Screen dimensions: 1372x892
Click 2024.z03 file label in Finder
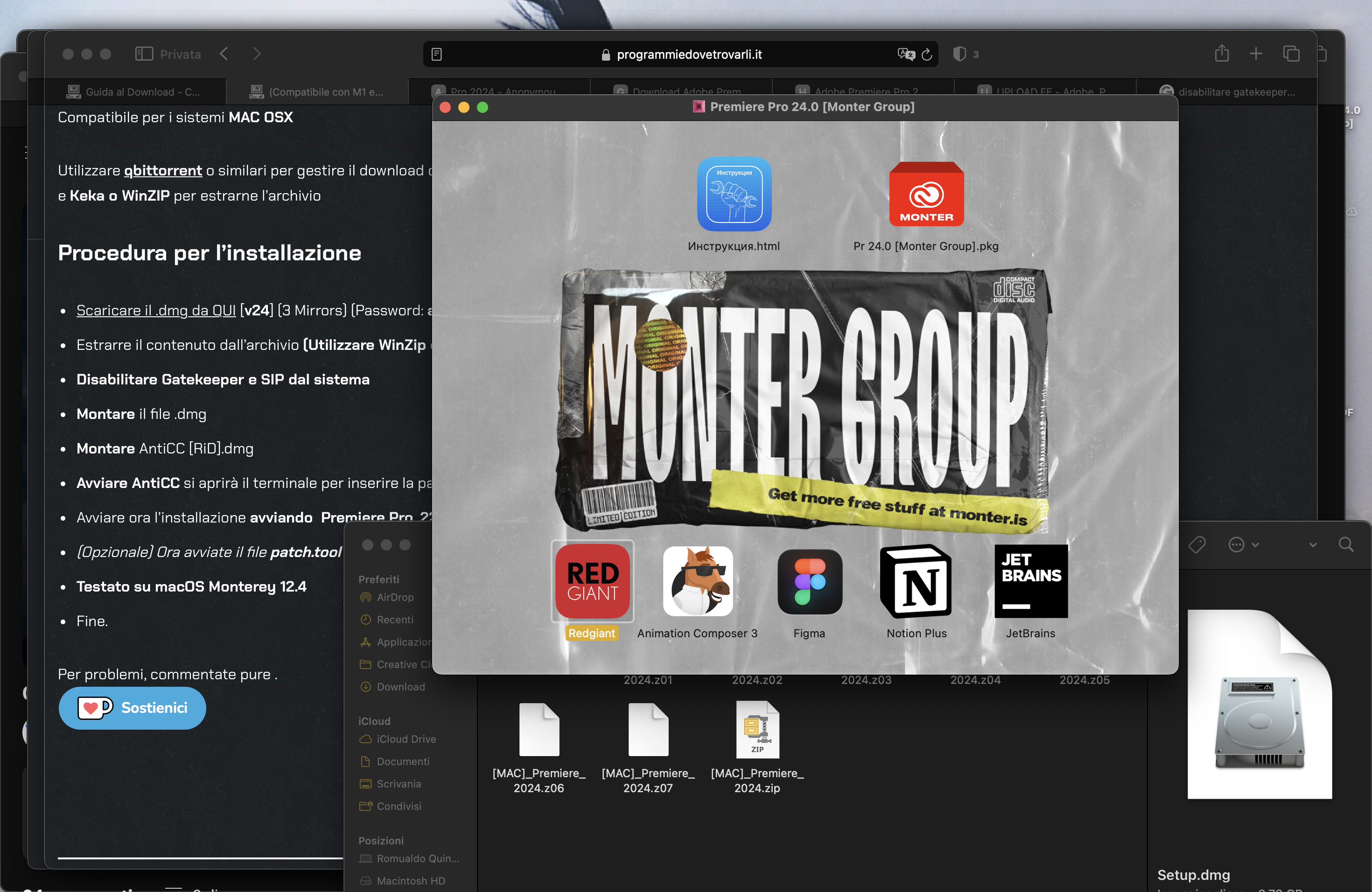866,680
